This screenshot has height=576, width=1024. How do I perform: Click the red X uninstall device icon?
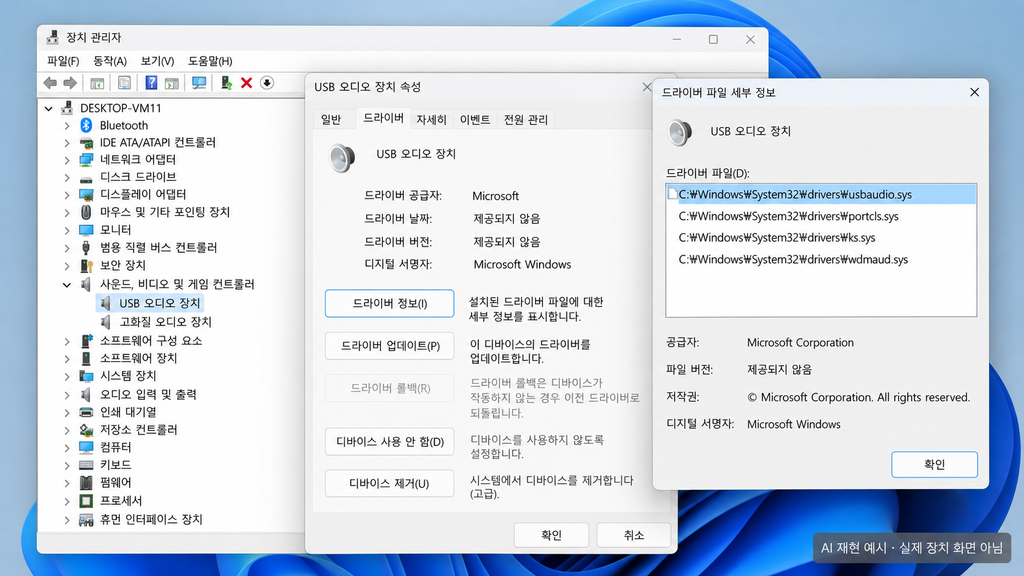click(246, 83)
